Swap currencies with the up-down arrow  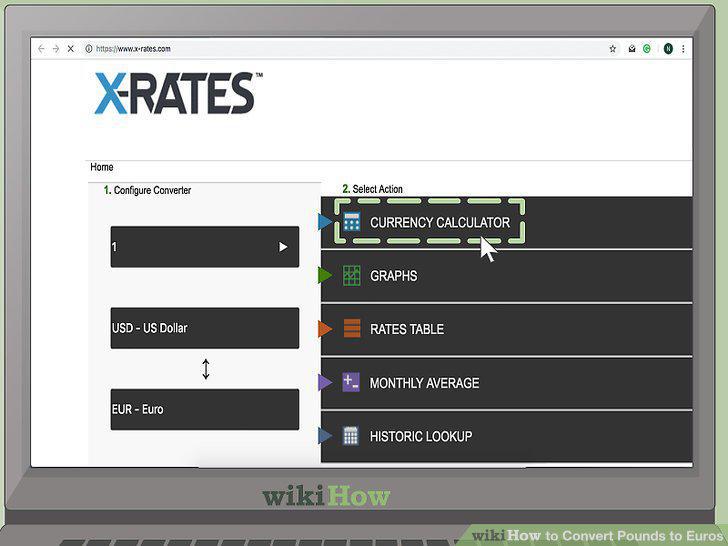click(206, 369)
